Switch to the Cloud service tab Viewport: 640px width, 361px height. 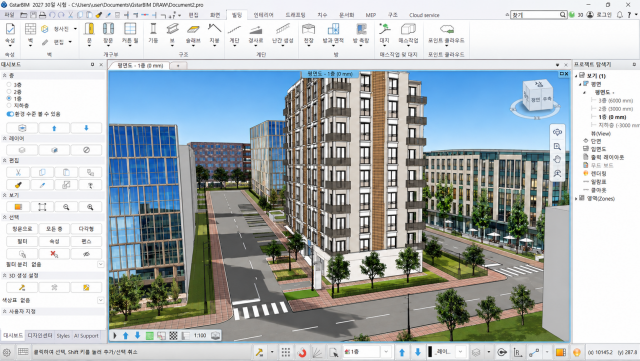[424, 15]
